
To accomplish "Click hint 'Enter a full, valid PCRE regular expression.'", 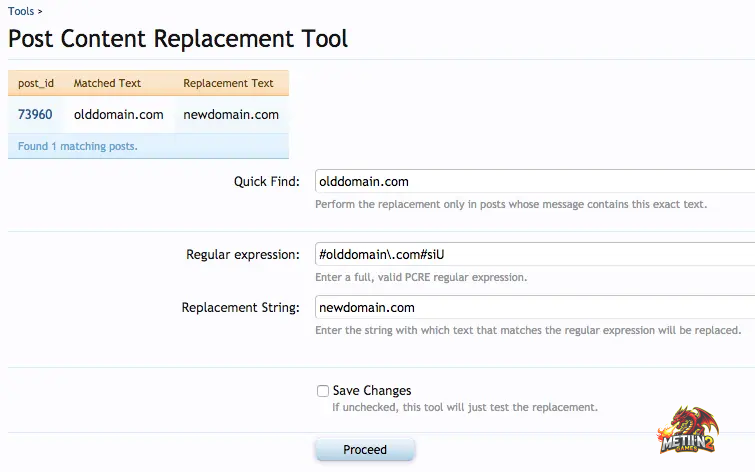I will [x=421, y=277].
